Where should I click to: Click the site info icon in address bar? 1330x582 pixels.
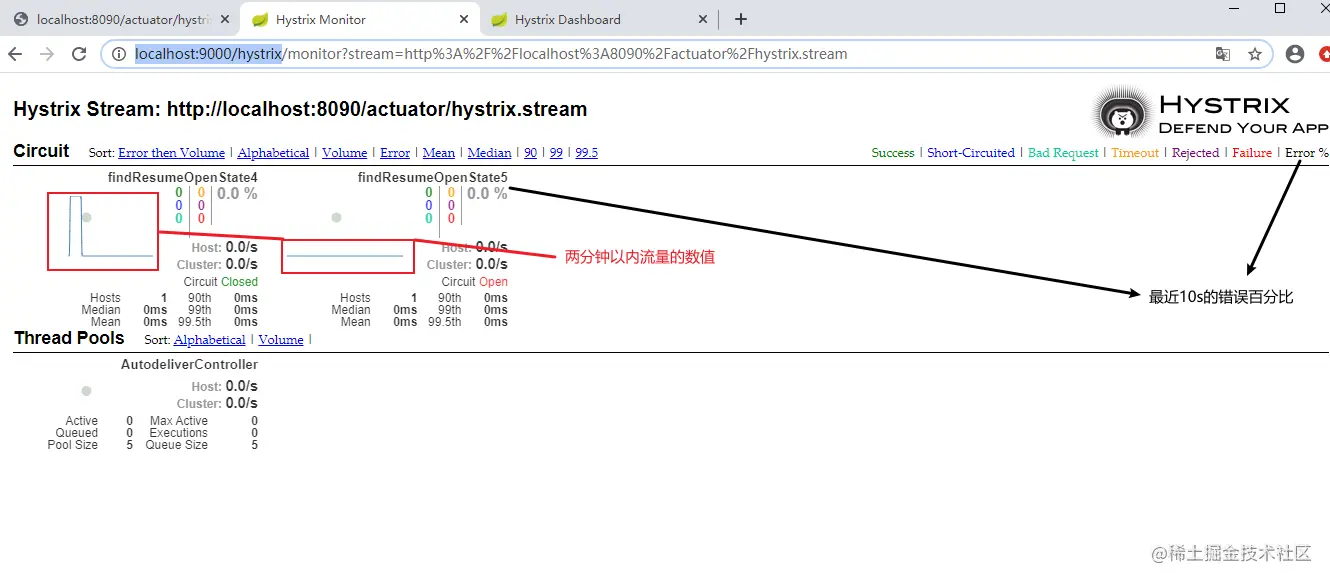tap(119, 54)
